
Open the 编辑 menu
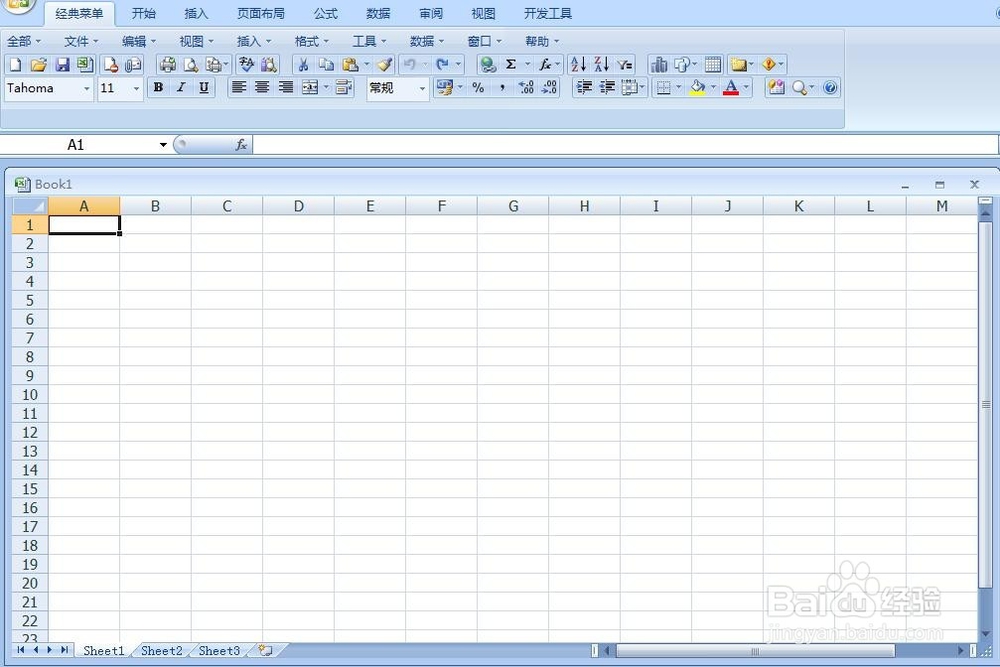(138, 41)
